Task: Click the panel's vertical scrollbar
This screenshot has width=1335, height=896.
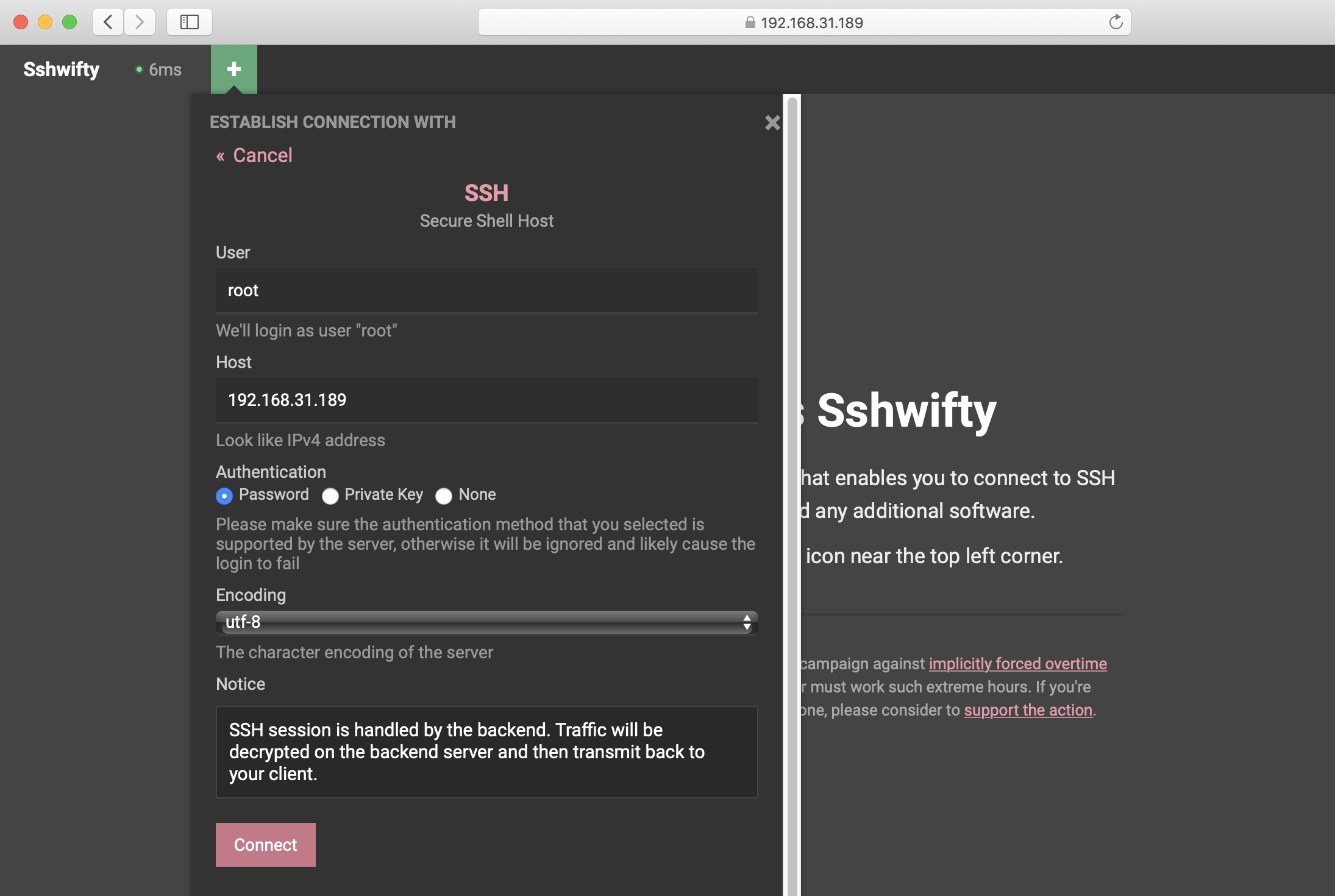Action: [x=792, y=488]
